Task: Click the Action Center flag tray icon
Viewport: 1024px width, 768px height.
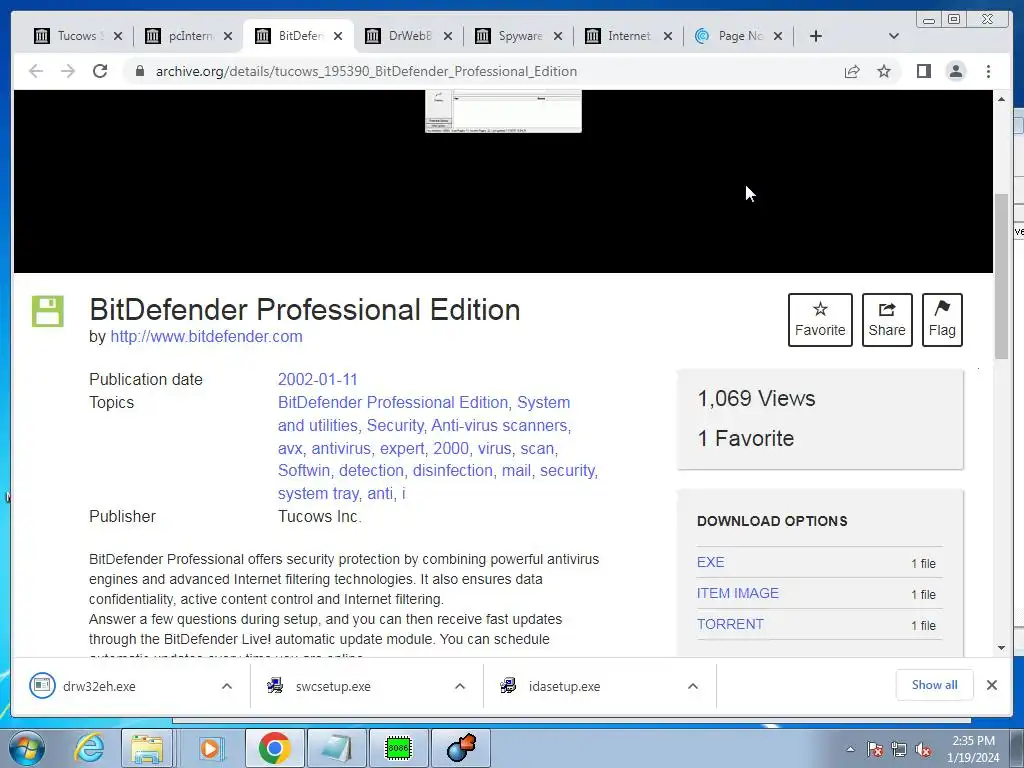Action: tap(875, 749)
